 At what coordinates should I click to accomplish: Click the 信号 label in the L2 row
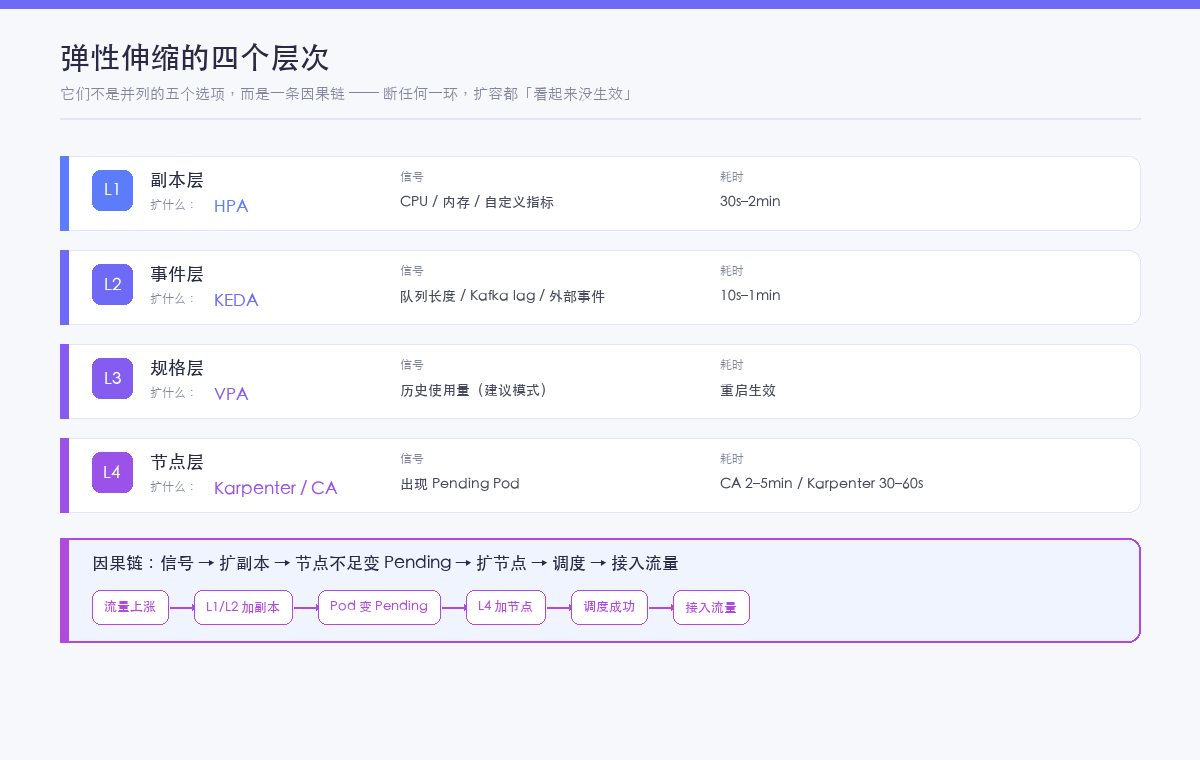point(412,271)
